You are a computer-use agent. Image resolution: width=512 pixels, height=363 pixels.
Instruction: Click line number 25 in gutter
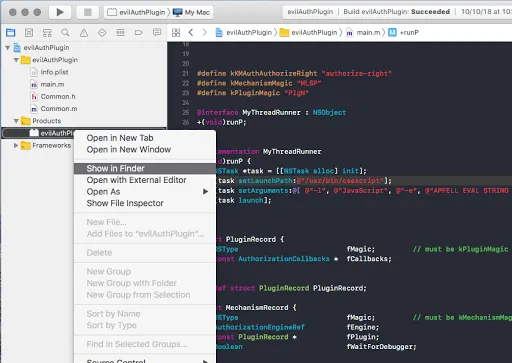186,112
